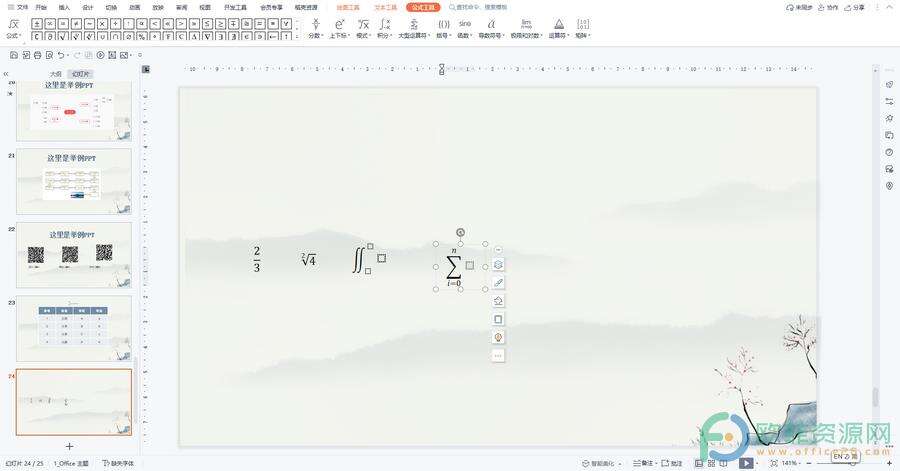Toggle the 备注 notes pane
The image size is (900, 471).
(643, 463)
